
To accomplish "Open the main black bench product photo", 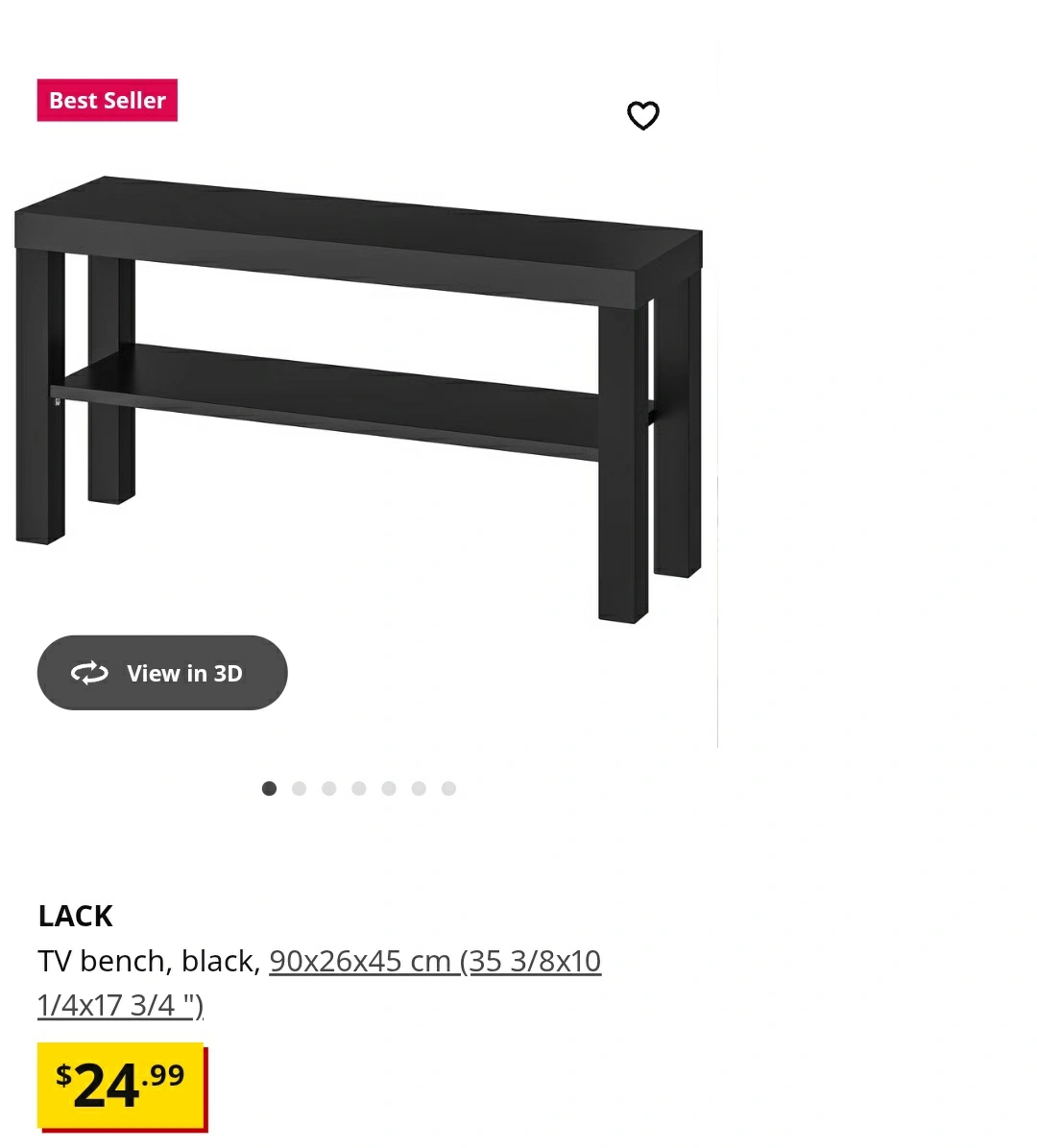I will click(x=358, y=399).
